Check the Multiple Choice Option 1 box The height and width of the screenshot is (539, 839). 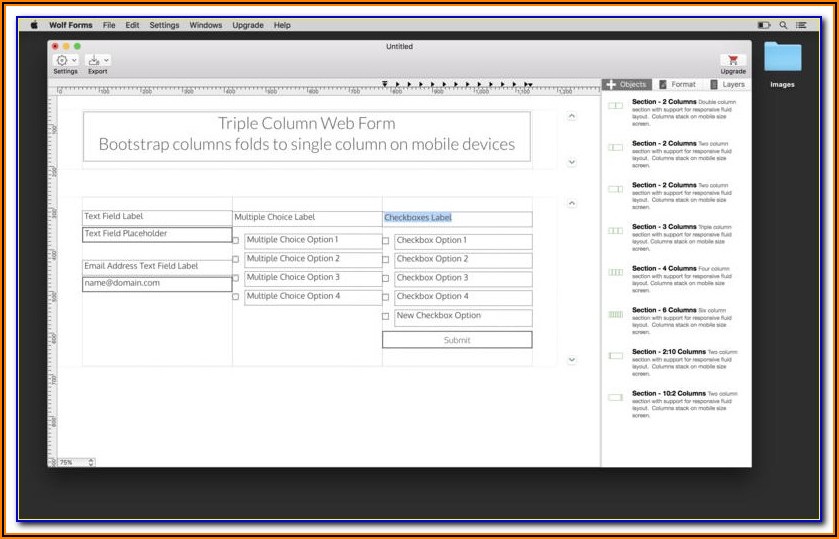(x=236, y=241)
